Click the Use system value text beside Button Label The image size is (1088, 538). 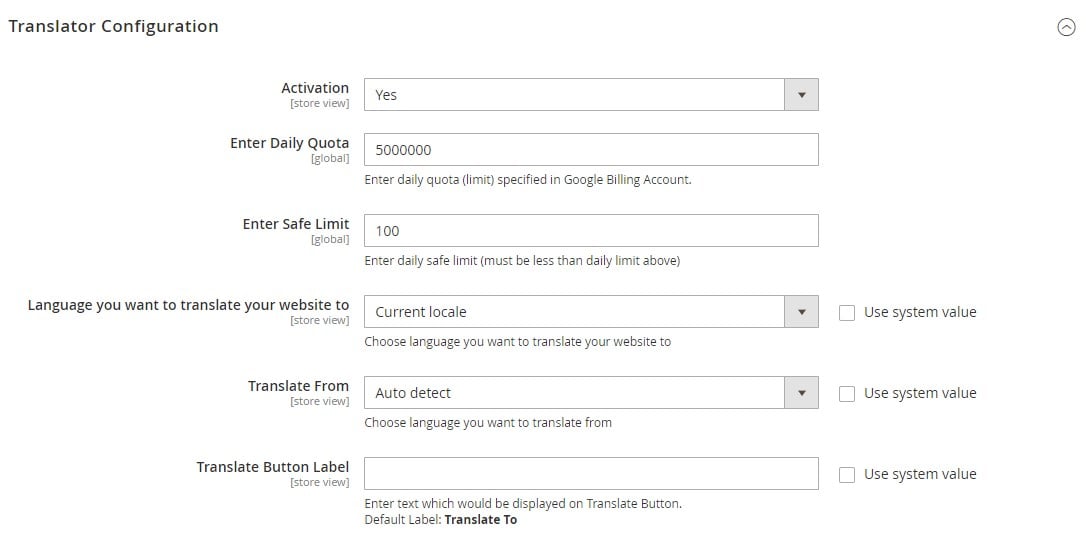pos(920,474)
